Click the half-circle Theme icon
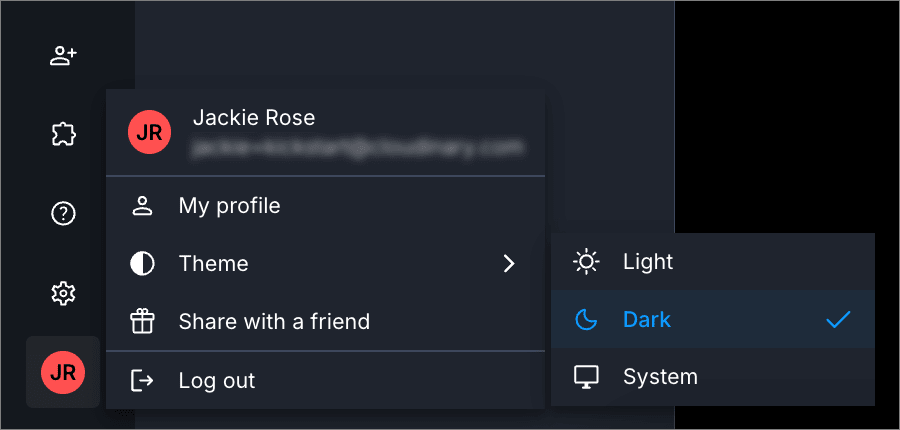This screenshot has width=900, height=430. point(142,264)
